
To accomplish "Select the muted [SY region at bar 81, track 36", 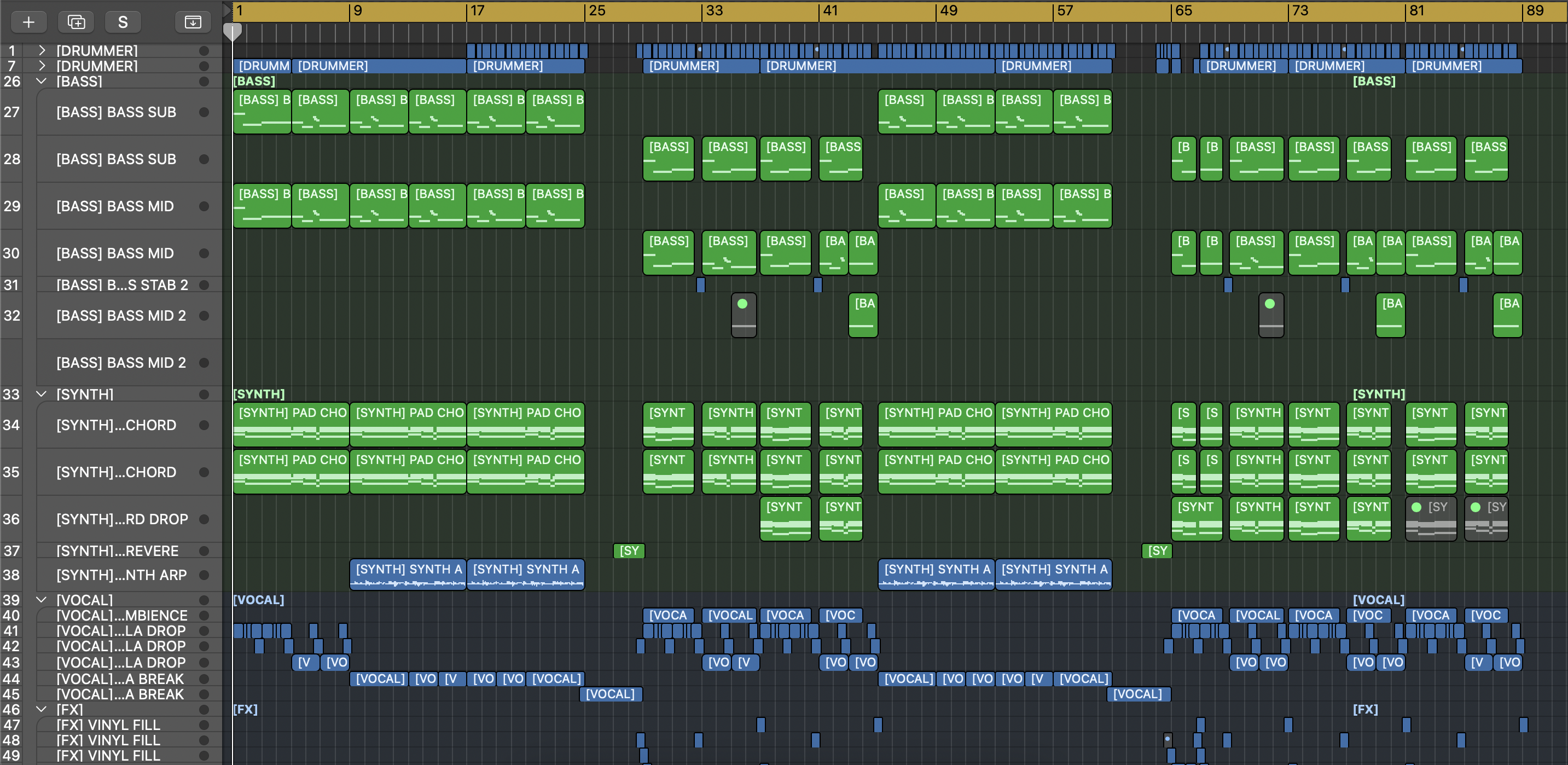I will coord(1431,519).
